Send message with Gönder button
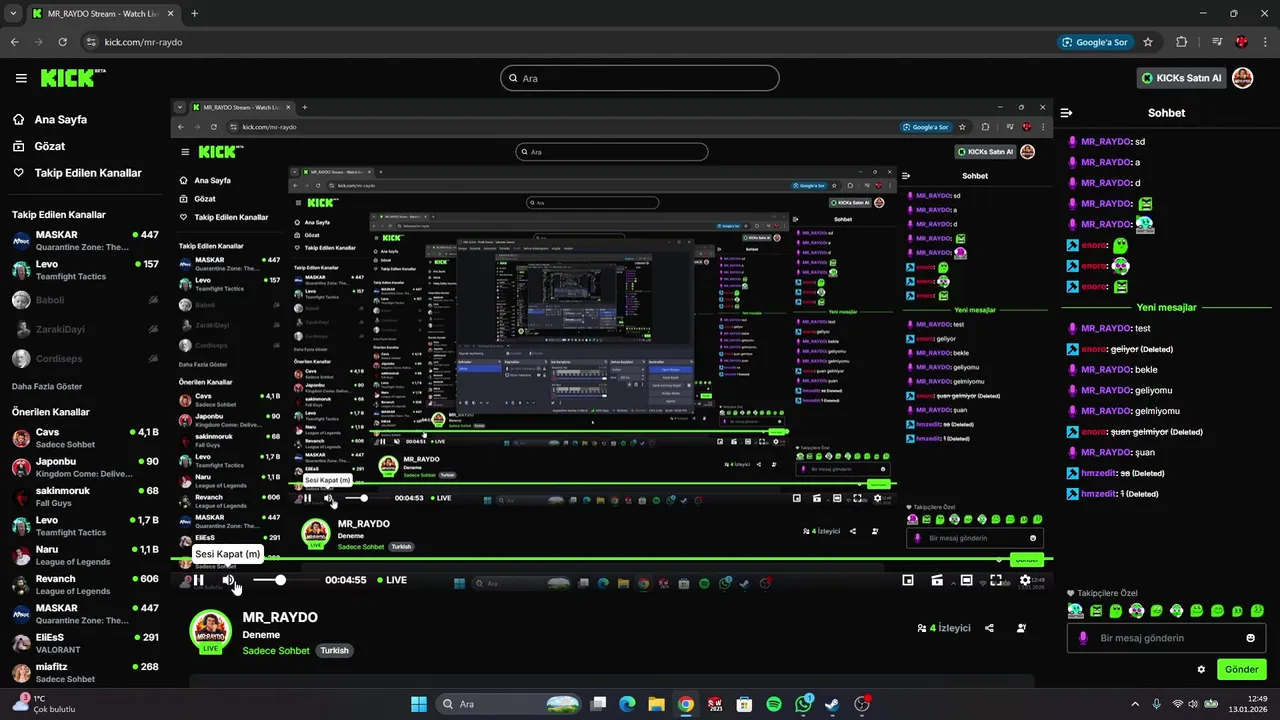Image resolution: width=1280 pixels, height=720 pixels. 1241,669
